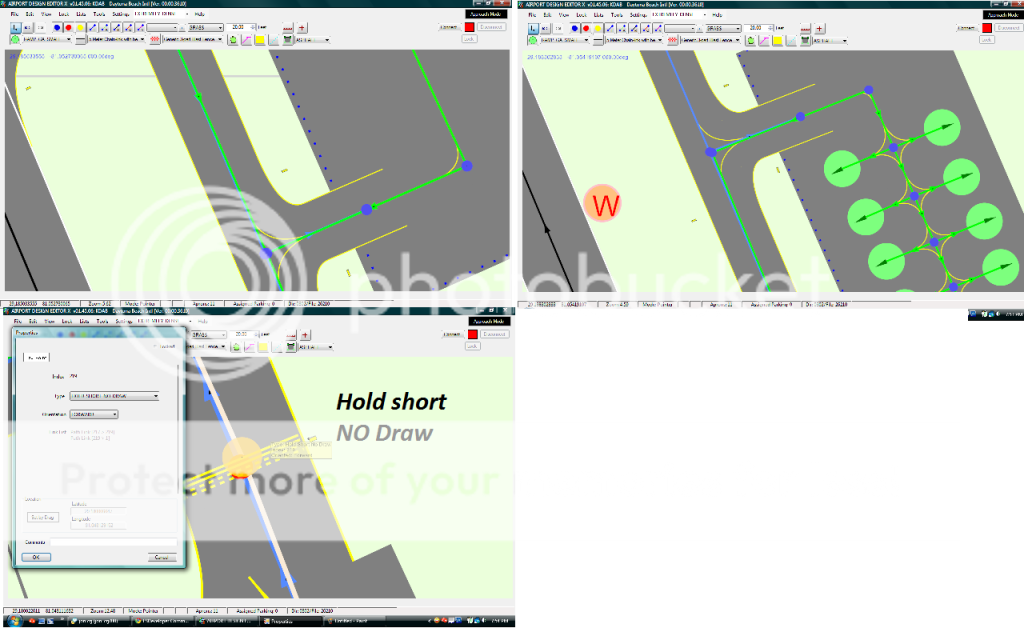This screenshot has height=640, width=1024.
Task: Open the GRASS surface type dropdown
Action: coord(219,27)
